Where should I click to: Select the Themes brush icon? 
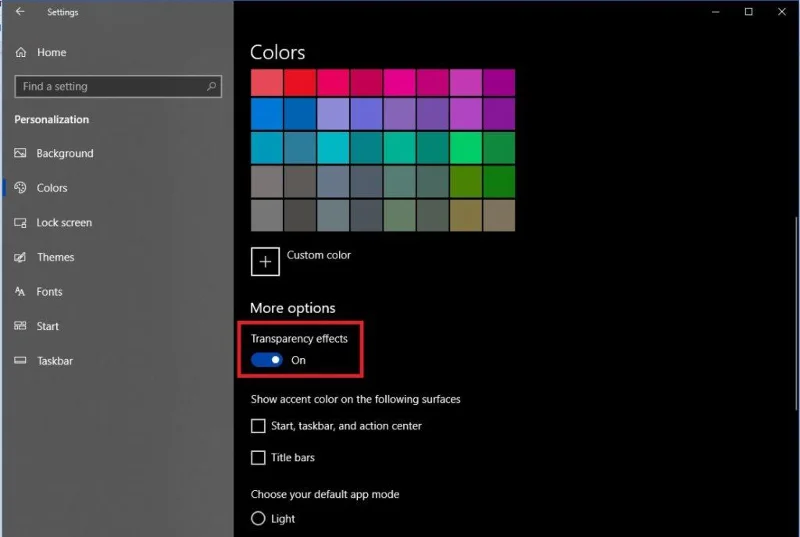20,257
